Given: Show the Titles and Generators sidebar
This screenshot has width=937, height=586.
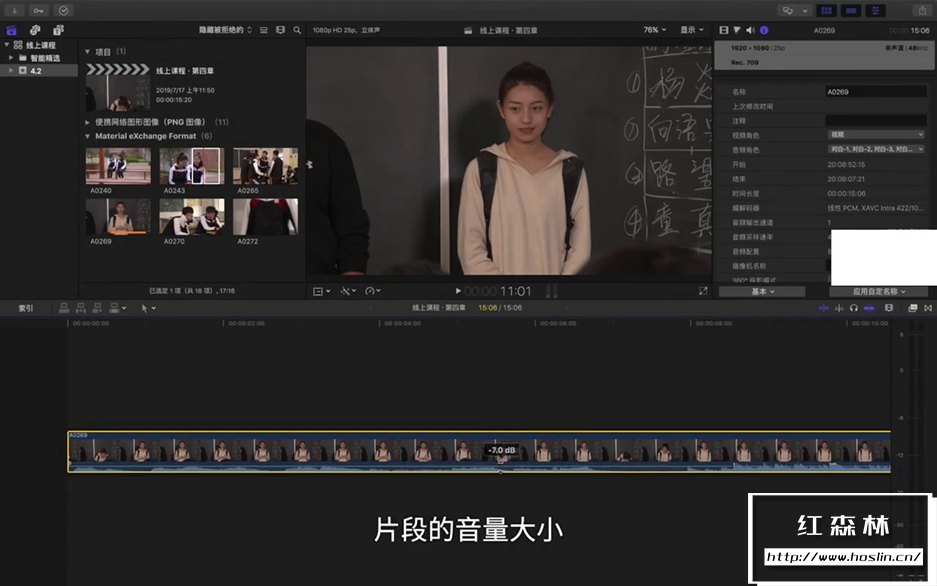Looking at the screenshot, I should 58,30.
